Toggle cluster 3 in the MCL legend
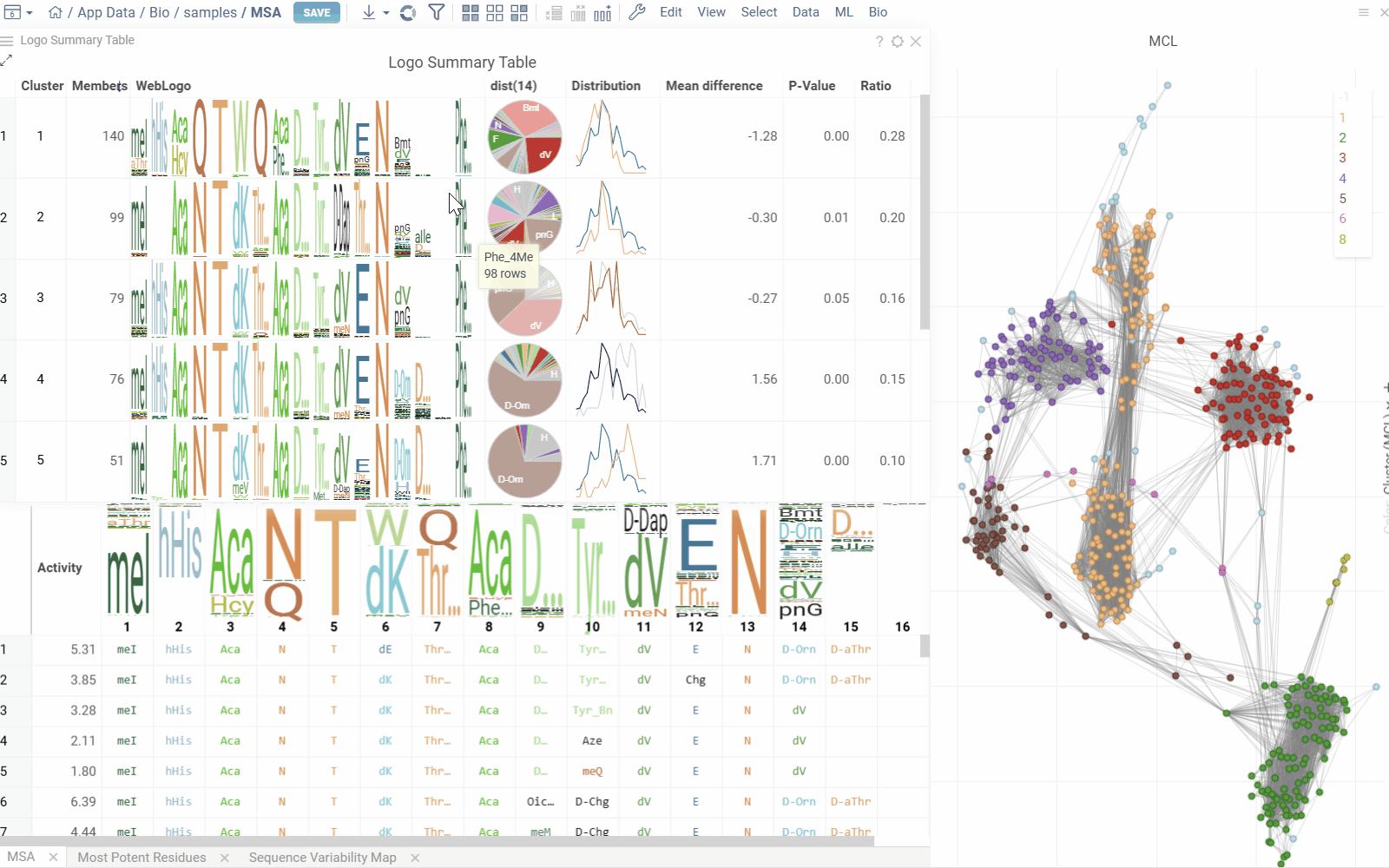 tap(1342, 158)
